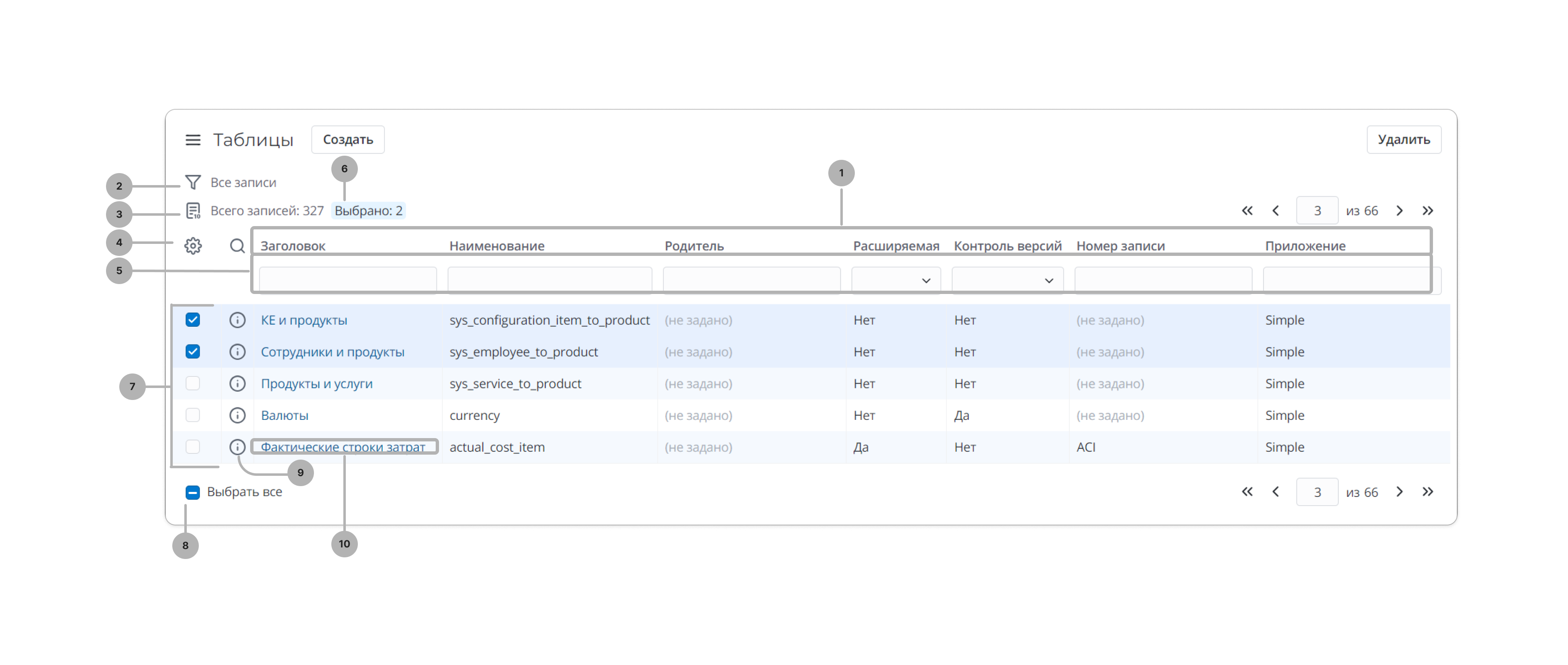
Task: Check the Фактические строки затрат row checkbox
Action: coord(193,447)
